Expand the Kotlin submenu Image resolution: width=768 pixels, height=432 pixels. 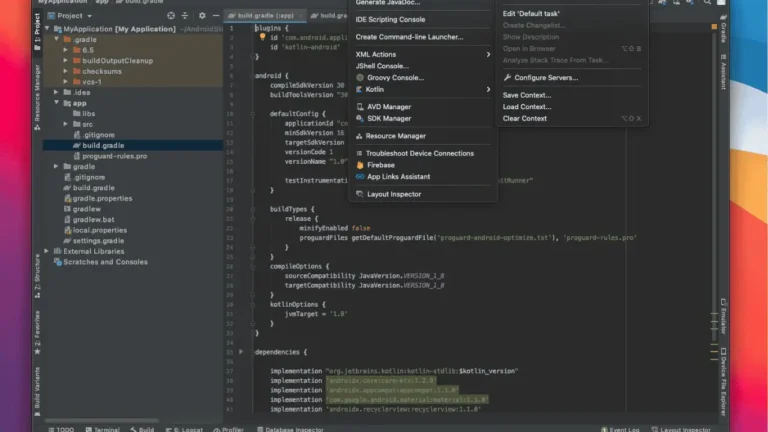click(x=423, y=90)
